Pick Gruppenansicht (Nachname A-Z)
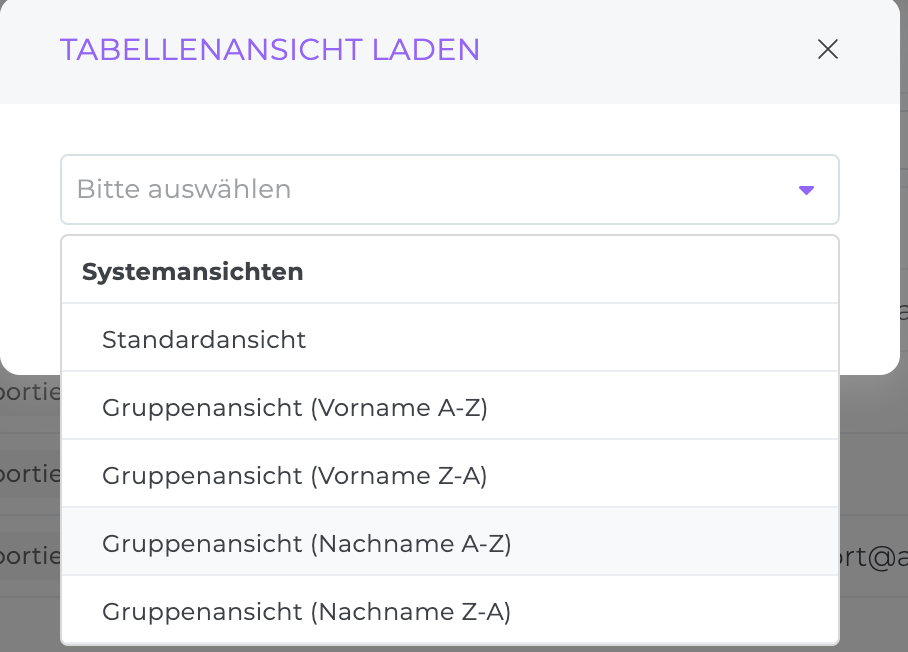 click(x=306, y=543)
